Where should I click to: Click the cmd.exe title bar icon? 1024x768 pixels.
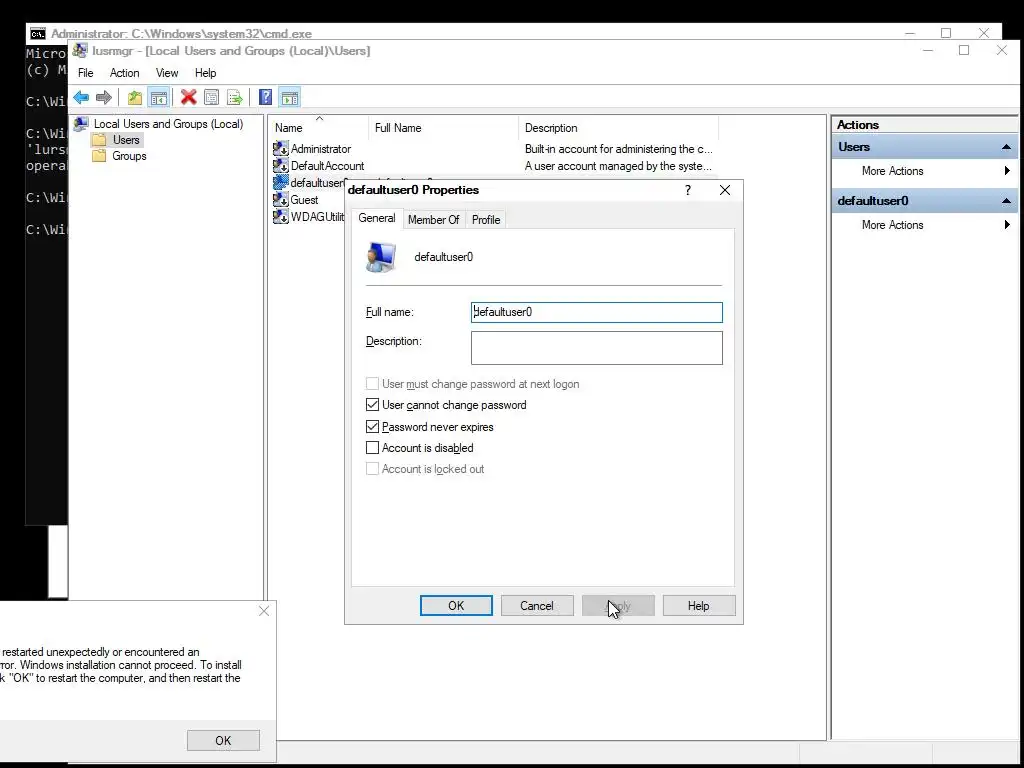37,34
